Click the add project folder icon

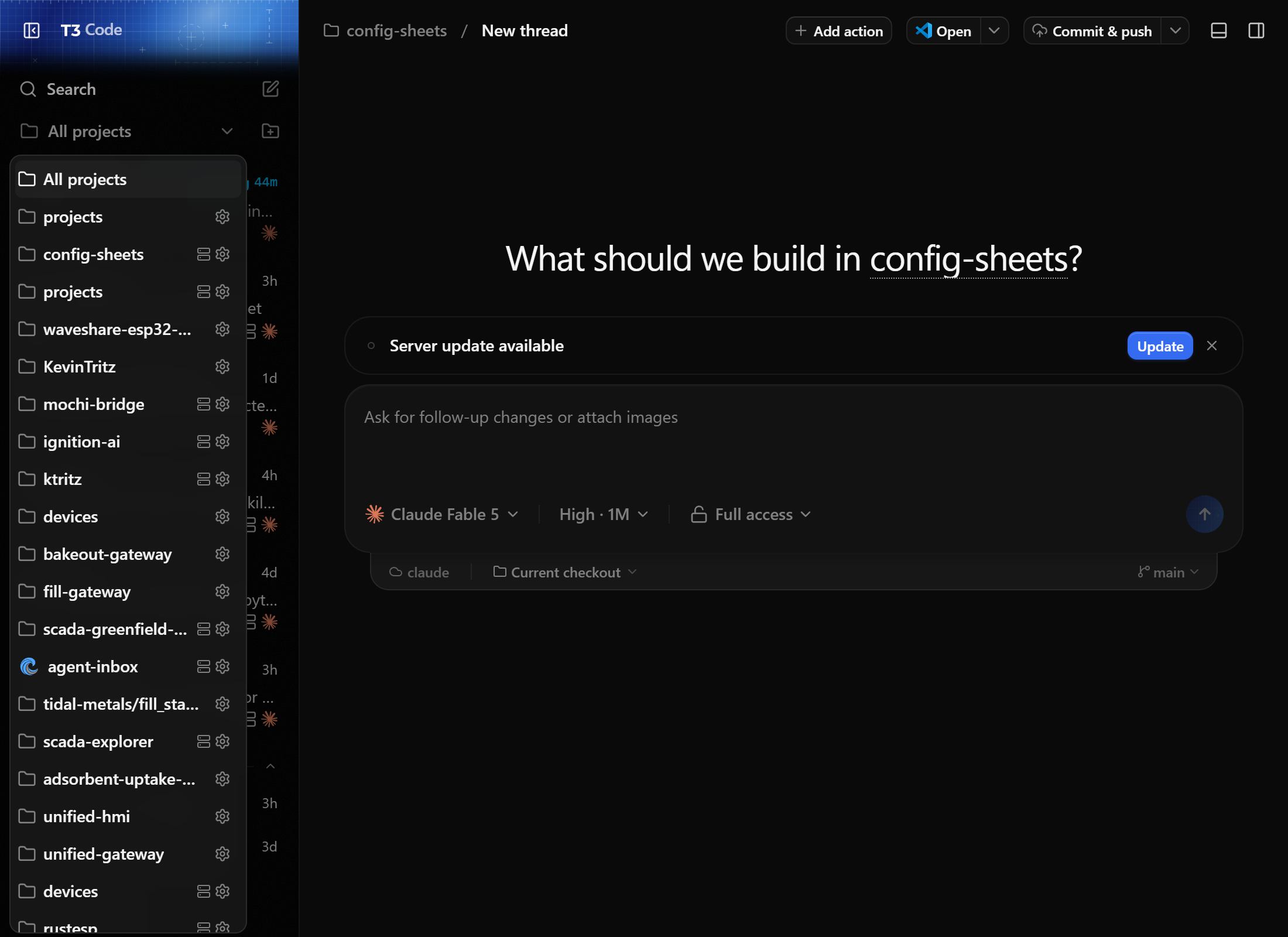[270, 131]
